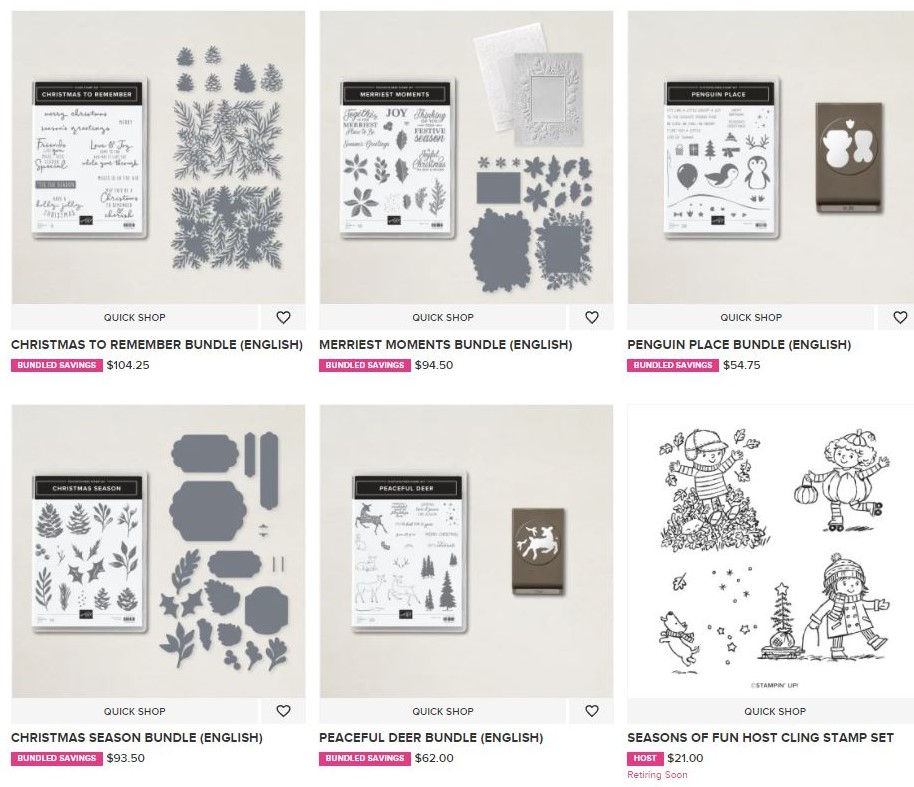Open Penguin Place Bundle title link
This screenshot has width=914, height=787.
739,345
